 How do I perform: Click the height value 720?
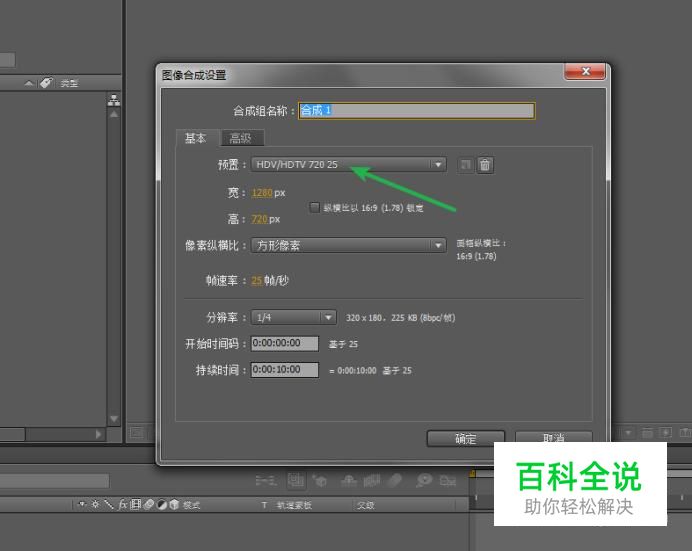260,219
